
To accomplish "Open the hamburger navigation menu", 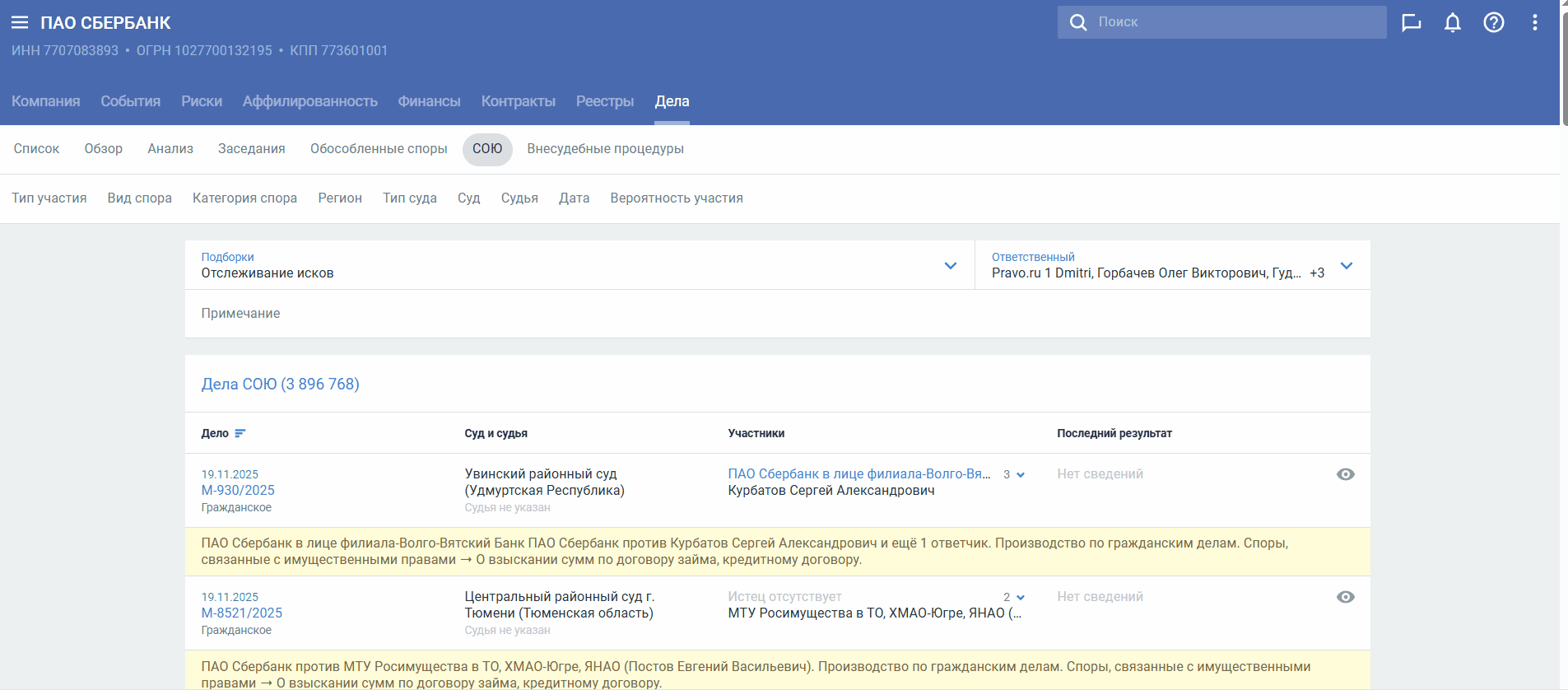I will (x=20, y=22).
